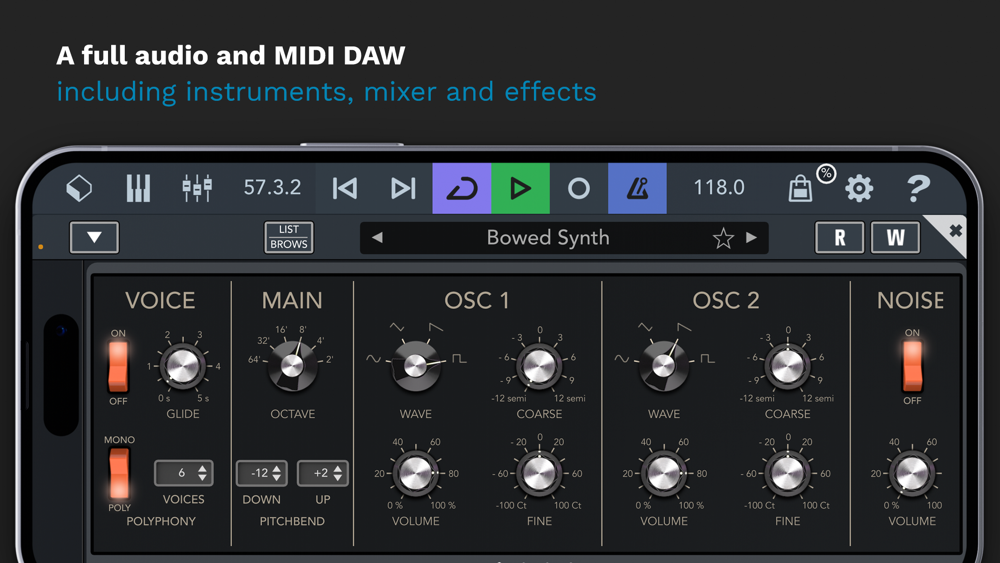
Task: Click the pitchbend -12 value field
Action: (x=261, y=473)
